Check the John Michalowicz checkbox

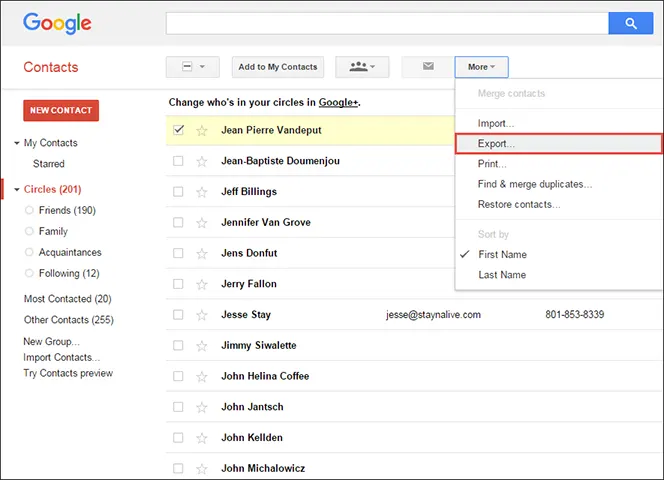click(178, 468)
